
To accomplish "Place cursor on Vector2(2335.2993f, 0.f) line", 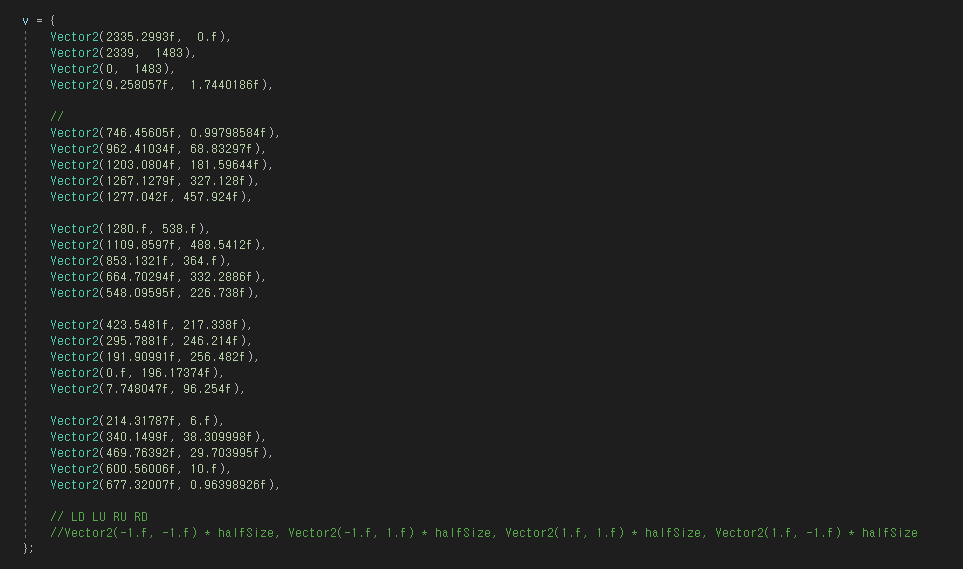I will pos(140,37).
